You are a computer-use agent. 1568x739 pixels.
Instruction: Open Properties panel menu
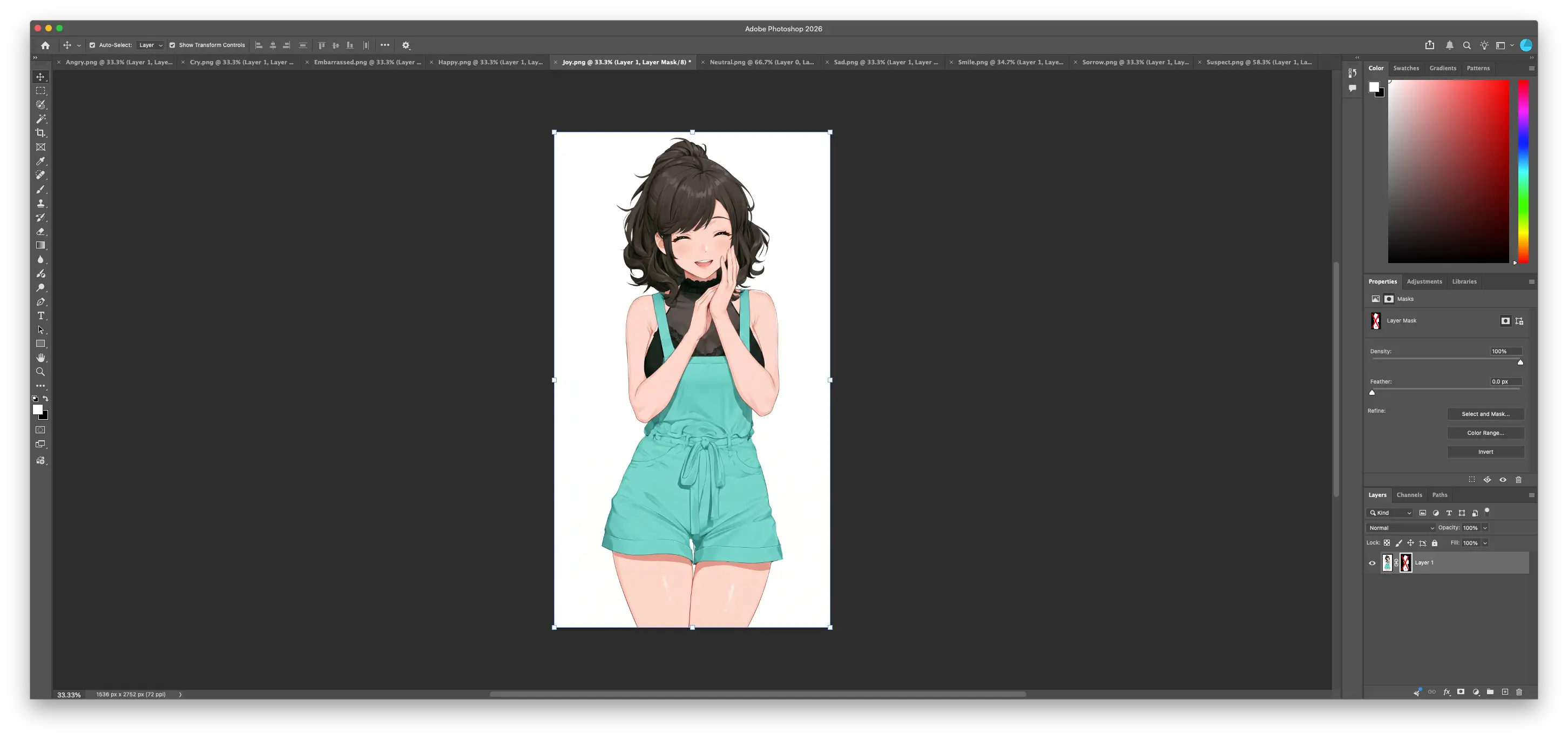(1531, 281)
